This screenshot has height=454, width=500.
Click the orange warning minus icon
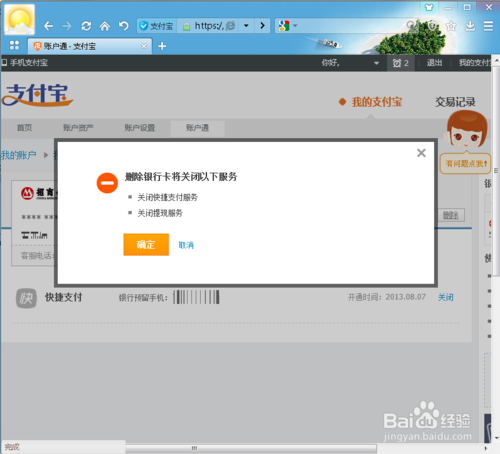coord(107,183)
